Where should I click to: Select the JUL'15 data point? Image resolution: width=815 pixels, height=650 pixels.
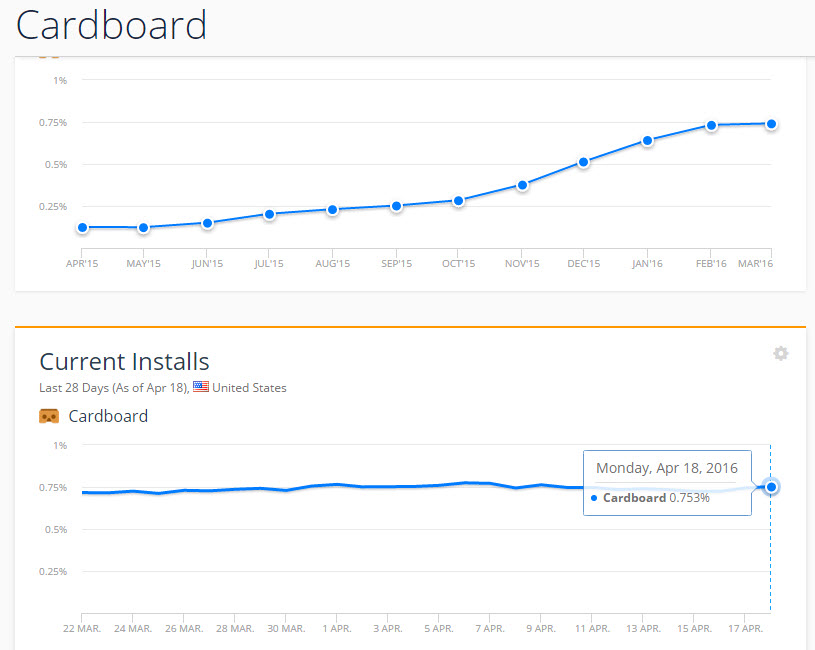269,214
